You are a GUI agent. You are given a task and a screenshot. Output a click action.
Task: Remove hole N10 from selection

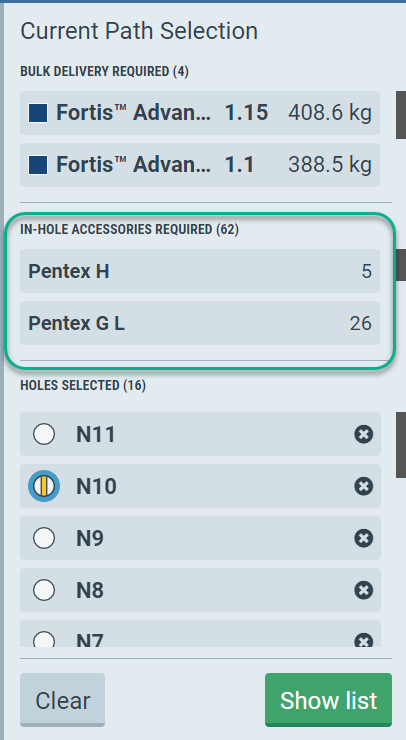[x=364, y=486]
